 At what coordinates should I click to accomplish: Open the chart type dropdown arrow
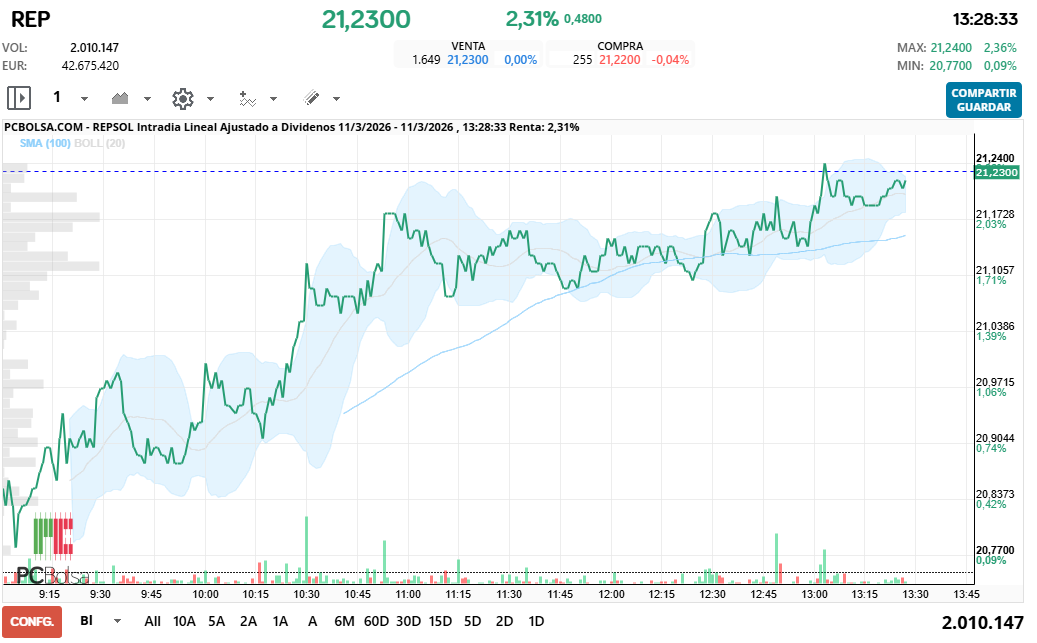point(146,98)
